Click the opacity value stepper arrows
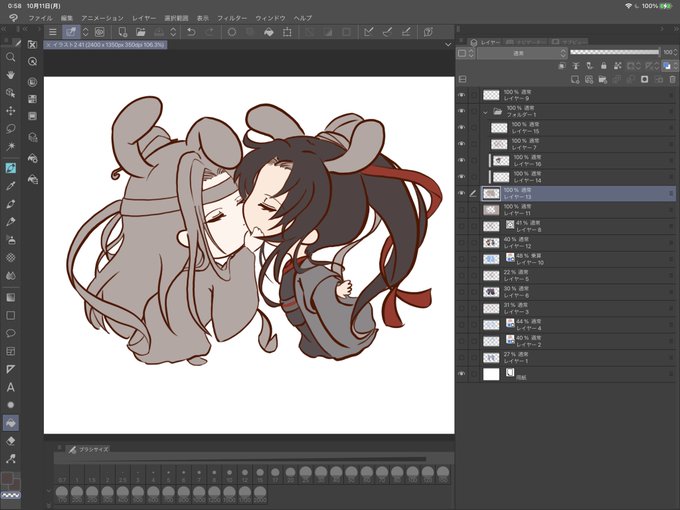680x510 pixels. (x=676, y=52)
